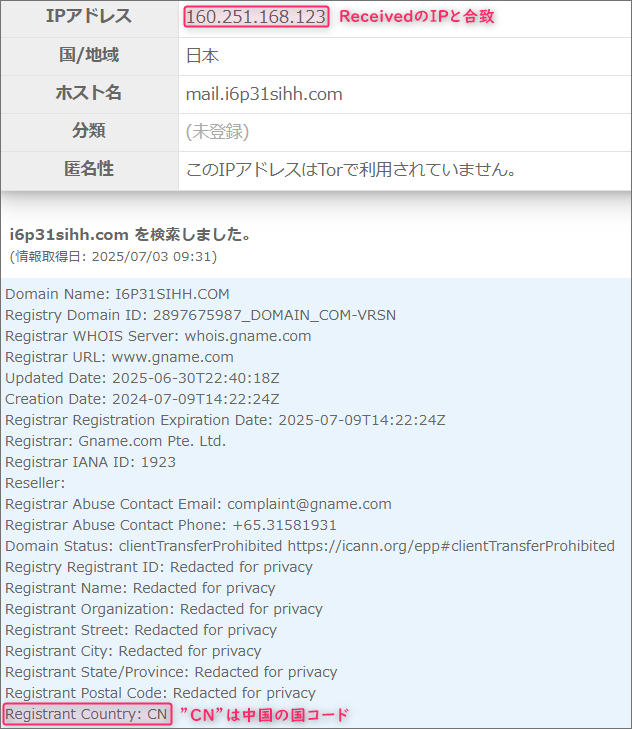Click the www.gname.com registrar URL
The image size is (632, 729).
pyautogui.click(x=173, y=357)
